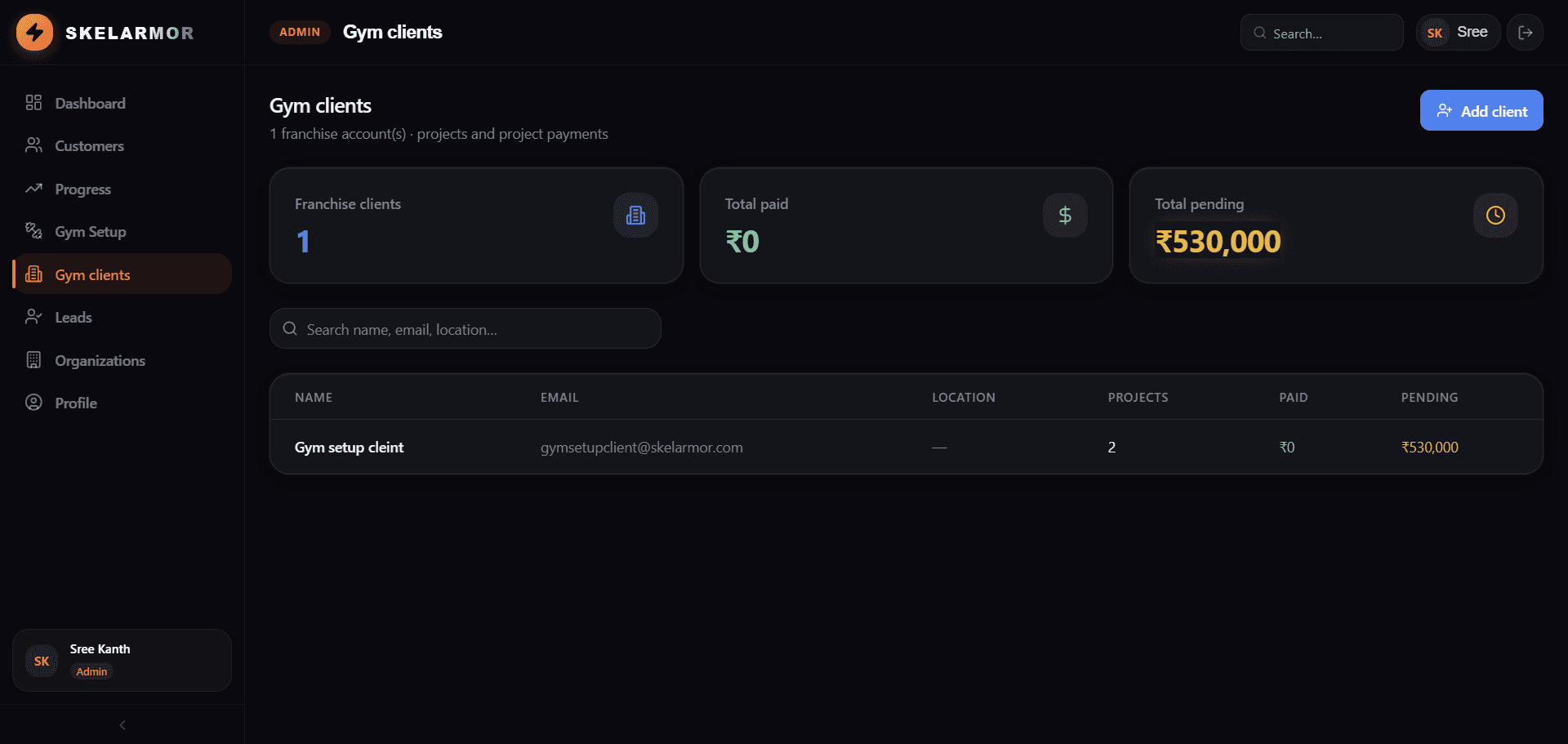Image resolution: width=1568 pixels, height=744 pixels.
Task: Click the paid ₹0 table cell
Action: pyautogui.click(x=1287, y=447)
